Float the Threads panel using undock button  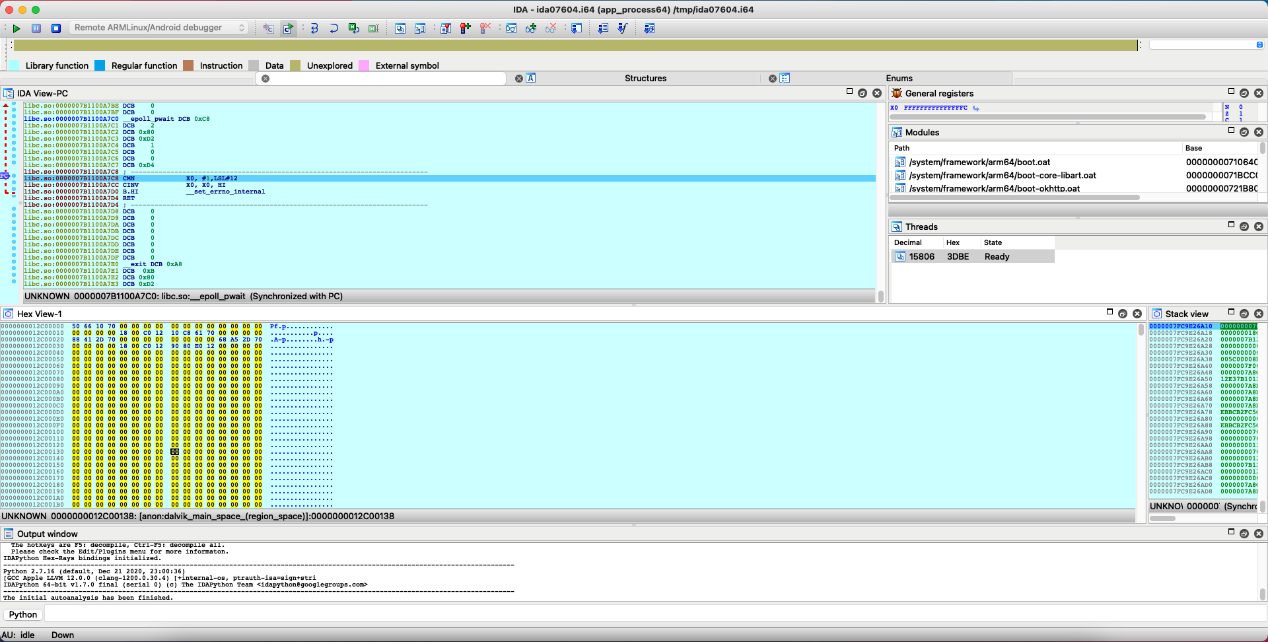(x=1245, y=227)
